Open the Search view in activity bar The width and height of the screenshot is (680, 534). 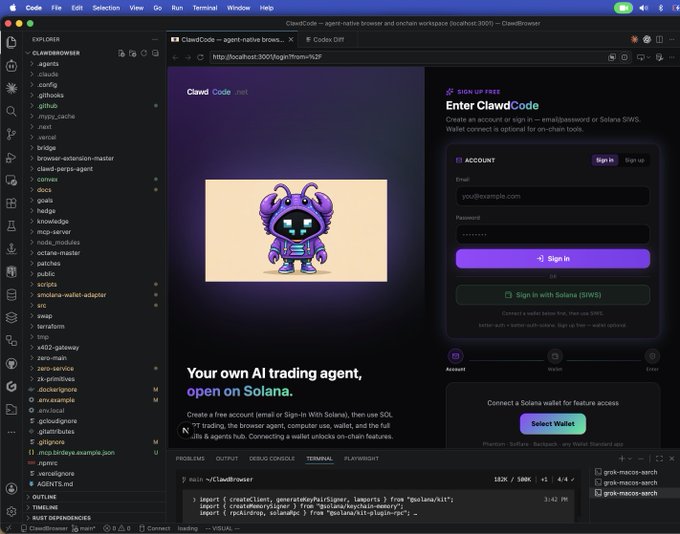click(x=11, y=111)
